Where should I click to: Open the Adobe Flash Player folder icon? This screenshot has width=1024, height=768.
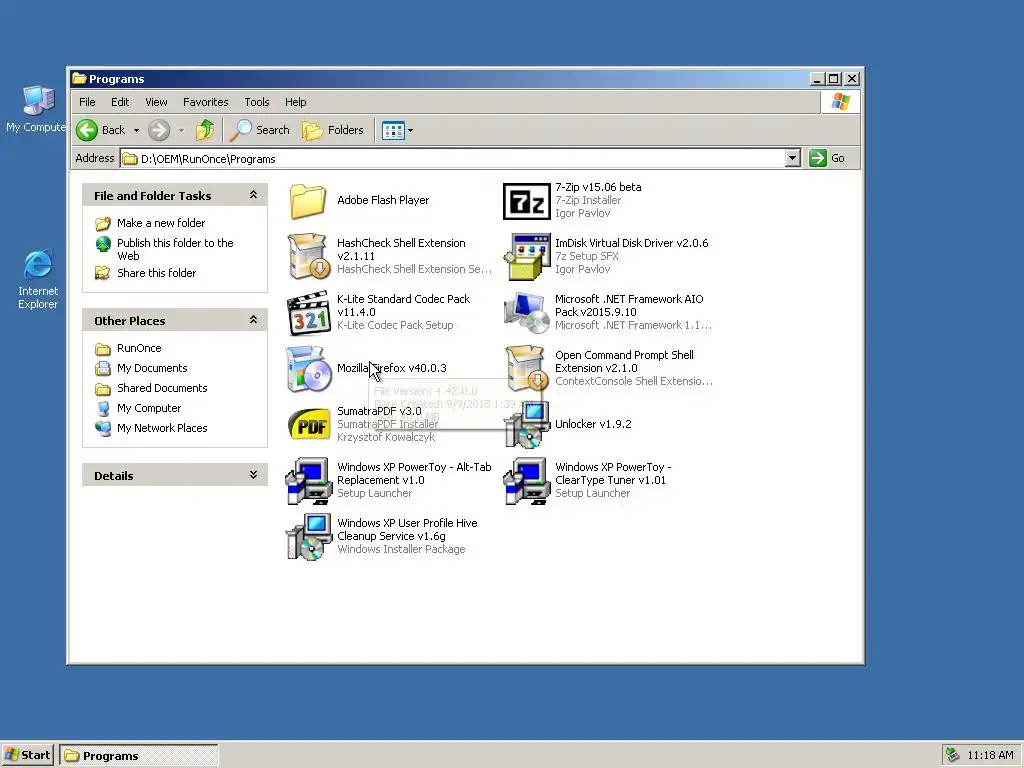(308, 200)
